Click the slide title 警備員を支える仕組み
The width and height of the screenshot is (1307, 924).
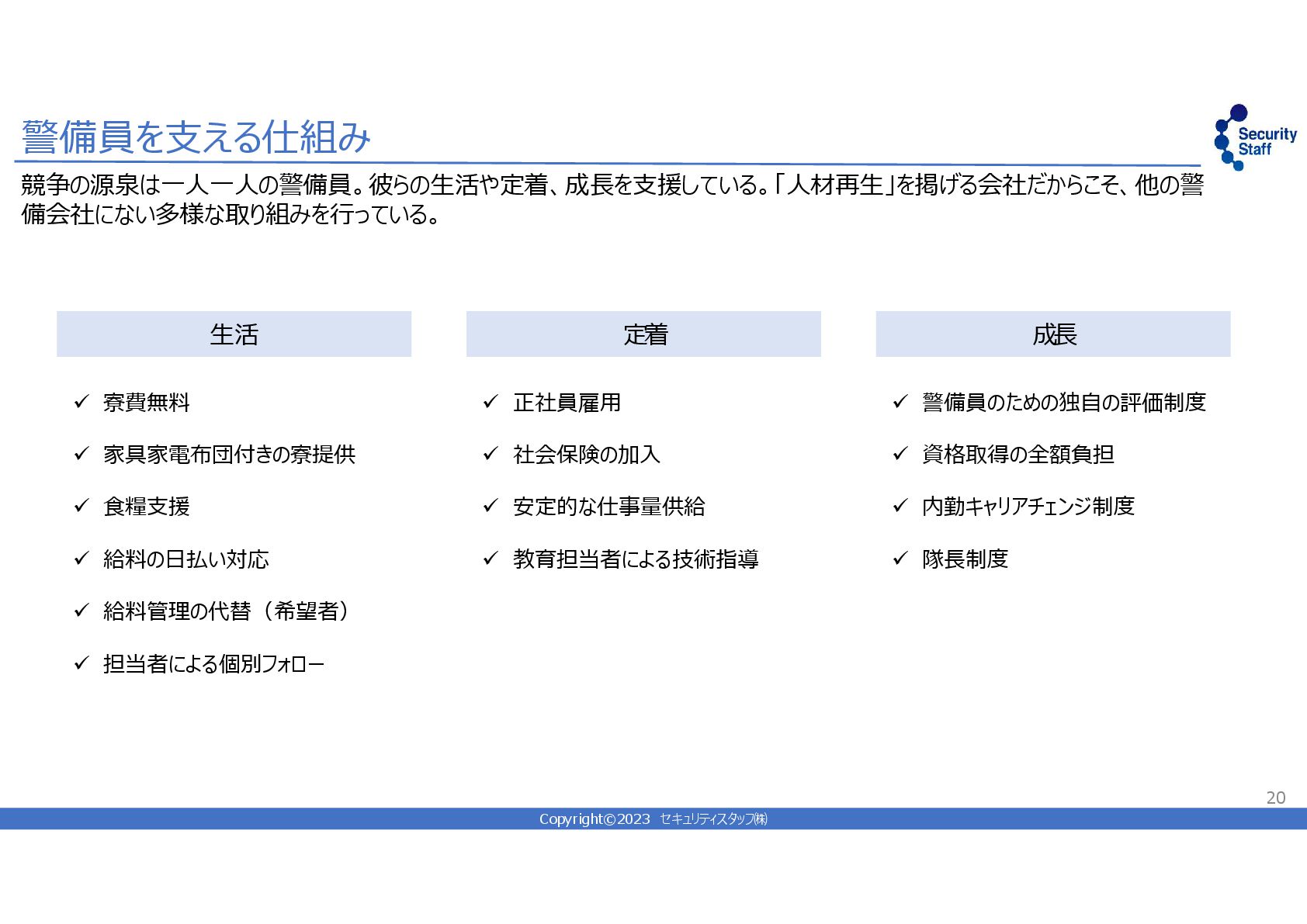click(x=196, y=138)
